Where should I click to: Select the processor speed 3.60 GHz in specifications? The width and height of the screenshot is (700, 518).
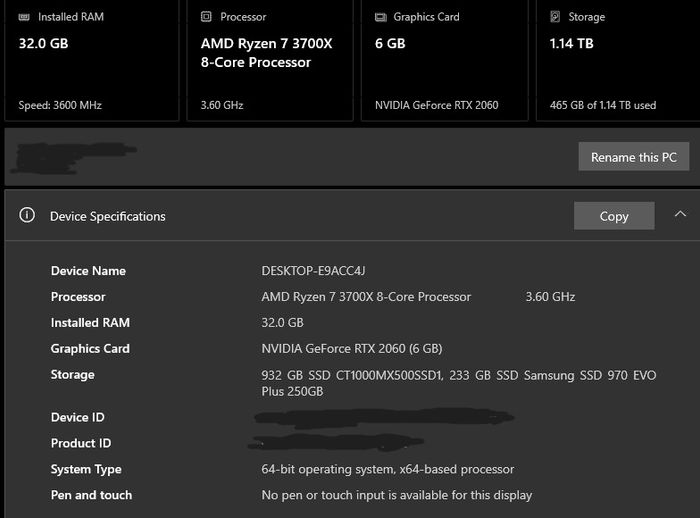click(550, 297)
